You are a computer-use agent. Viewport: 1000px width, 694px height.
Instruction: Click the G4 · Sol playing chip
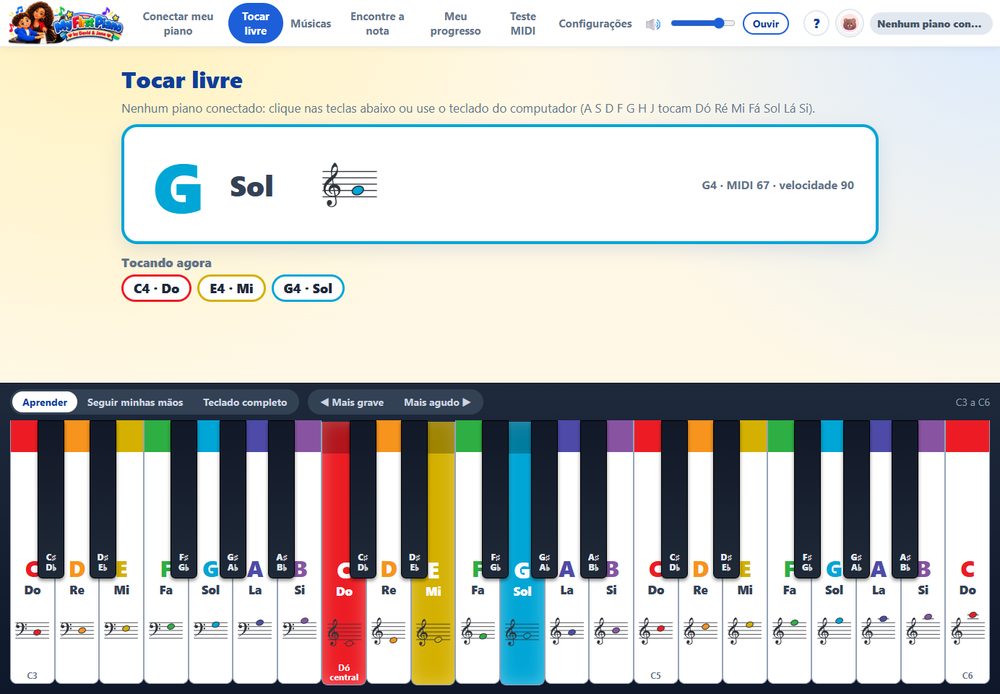[x=308, y=288]
